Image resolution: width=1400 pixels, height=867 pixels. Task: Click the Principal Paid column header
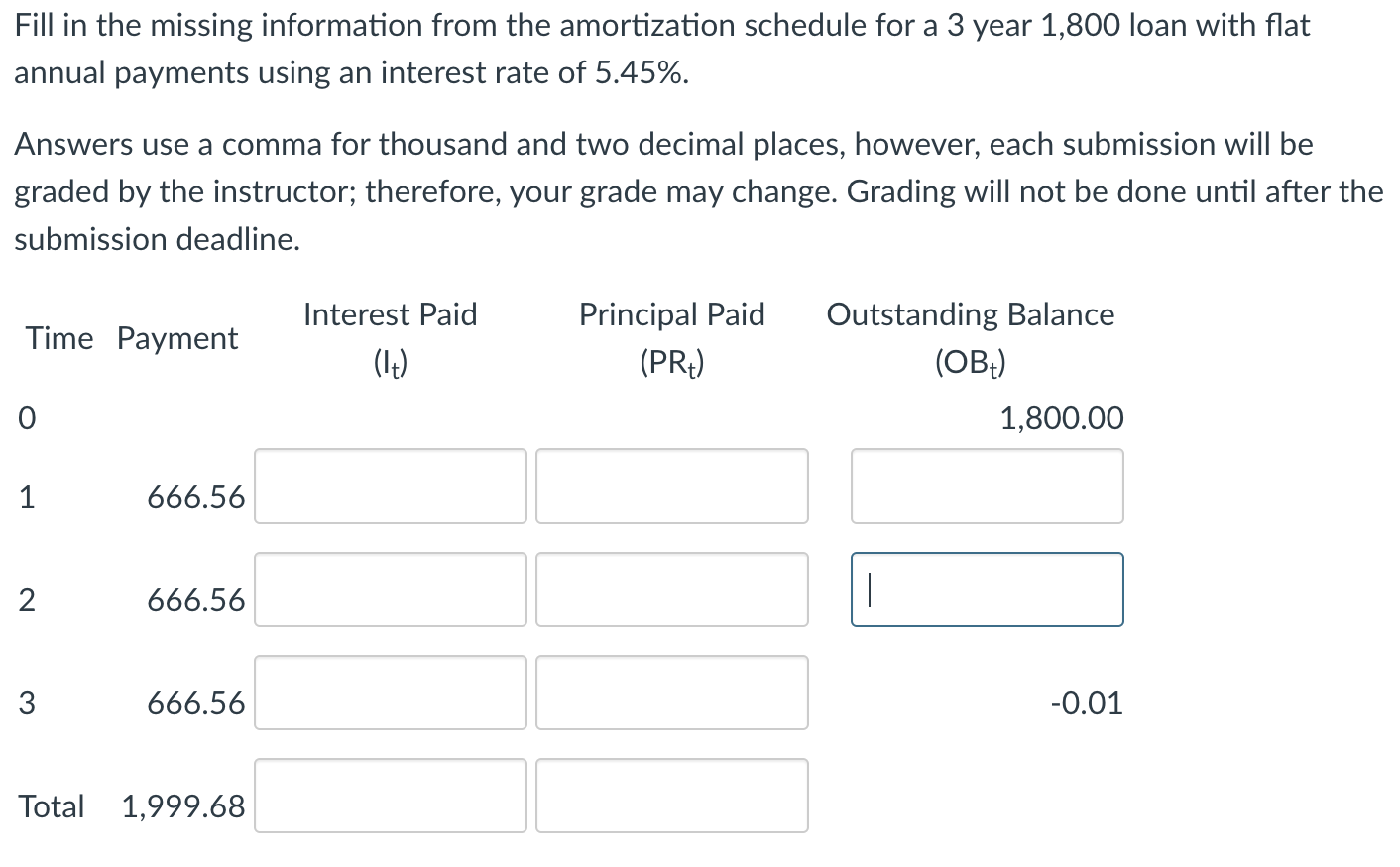click(x=671, y=314)
